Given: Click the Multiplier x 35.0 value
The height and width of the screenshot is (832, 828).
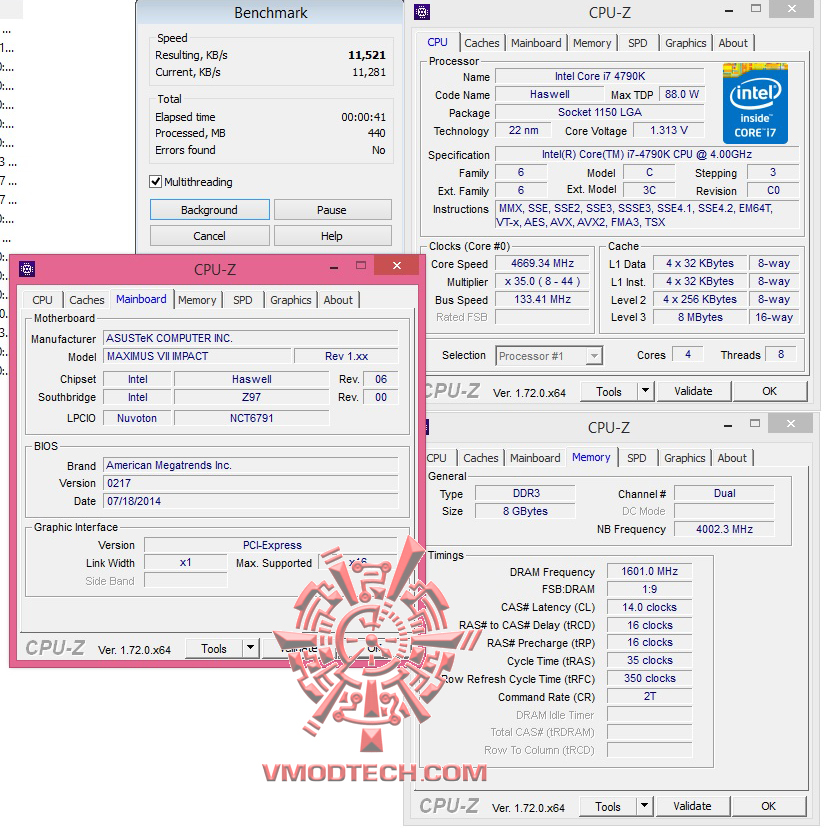Looking at the screenshot, I should click(542, 281).
